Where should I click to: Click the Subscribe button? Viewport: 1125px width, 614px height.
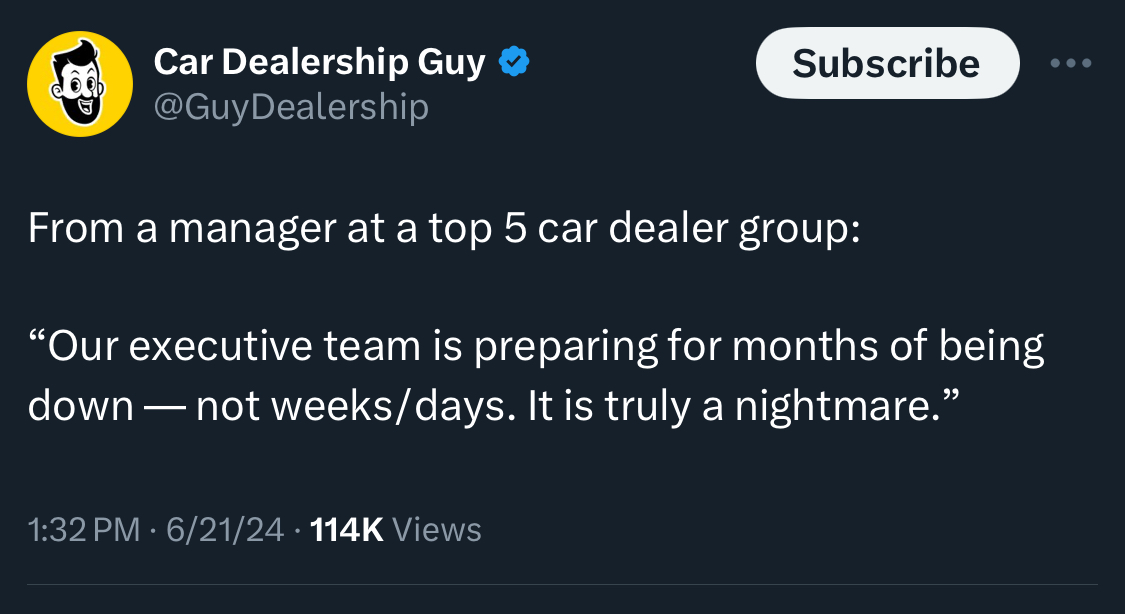click(887, 63)
